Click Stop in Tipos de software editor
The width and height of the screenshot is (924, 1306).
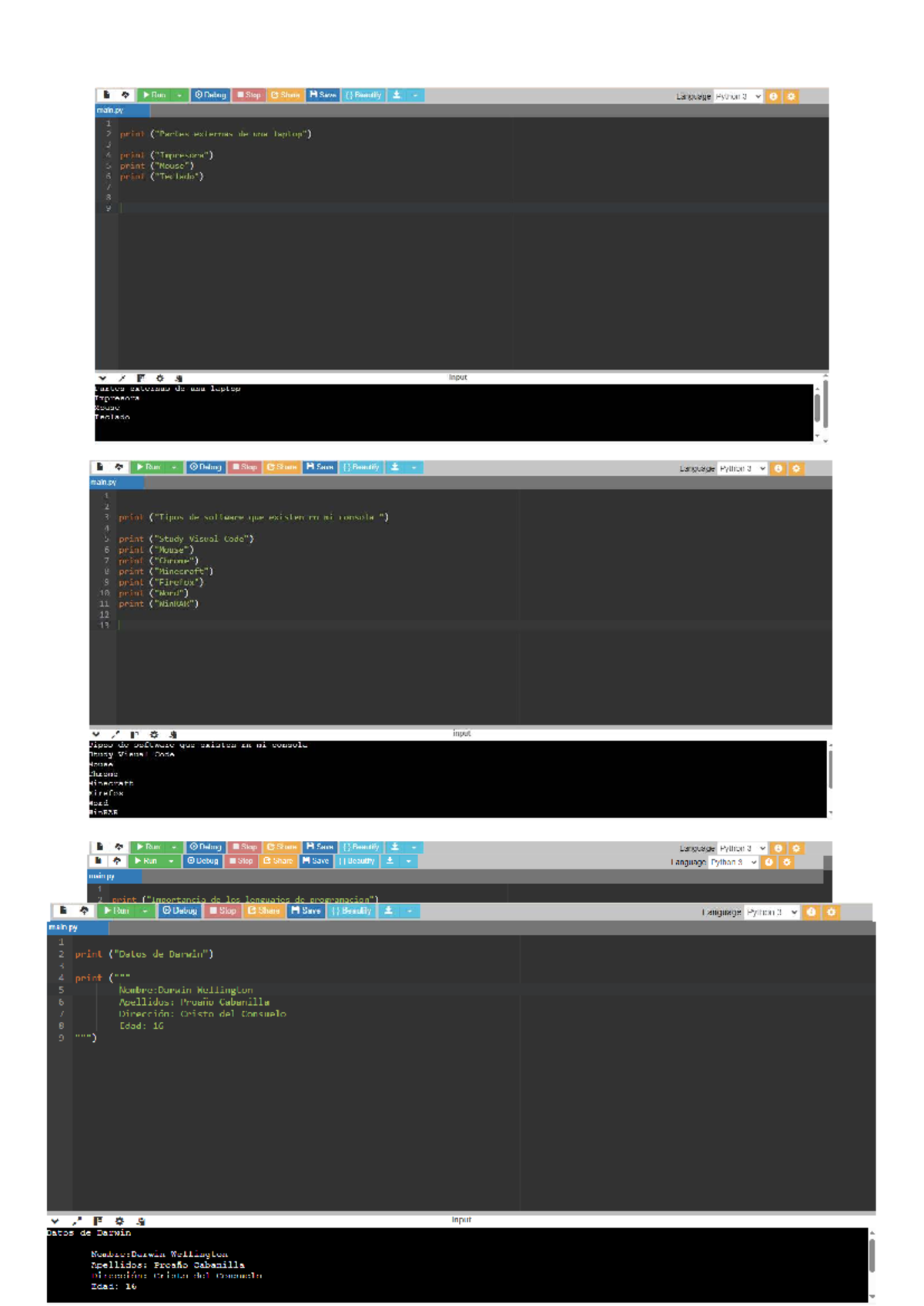(244, 467)
